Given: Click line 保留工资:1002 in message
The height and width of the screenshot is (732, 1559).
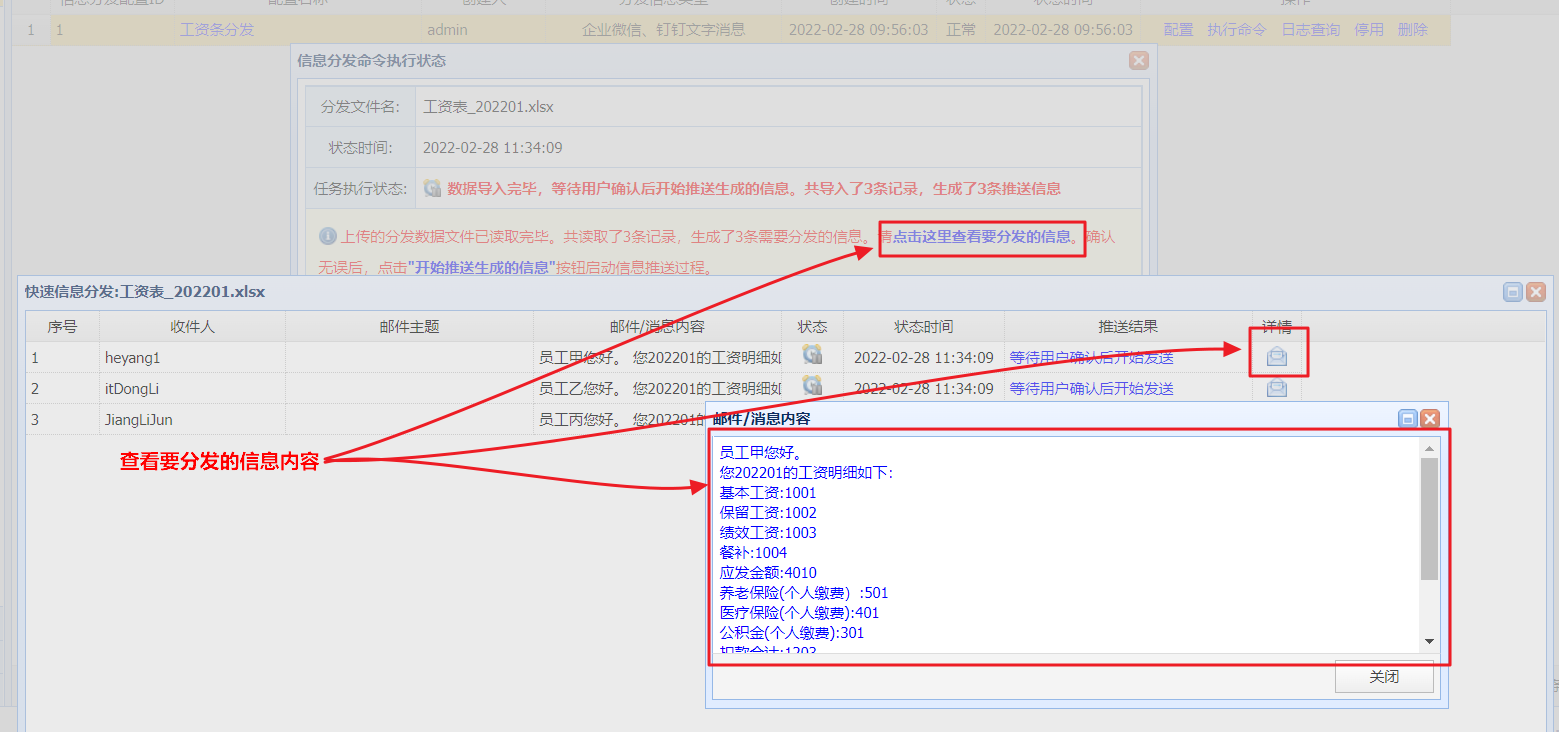Looking at the screenshot, I should click(x=768, y=512).
